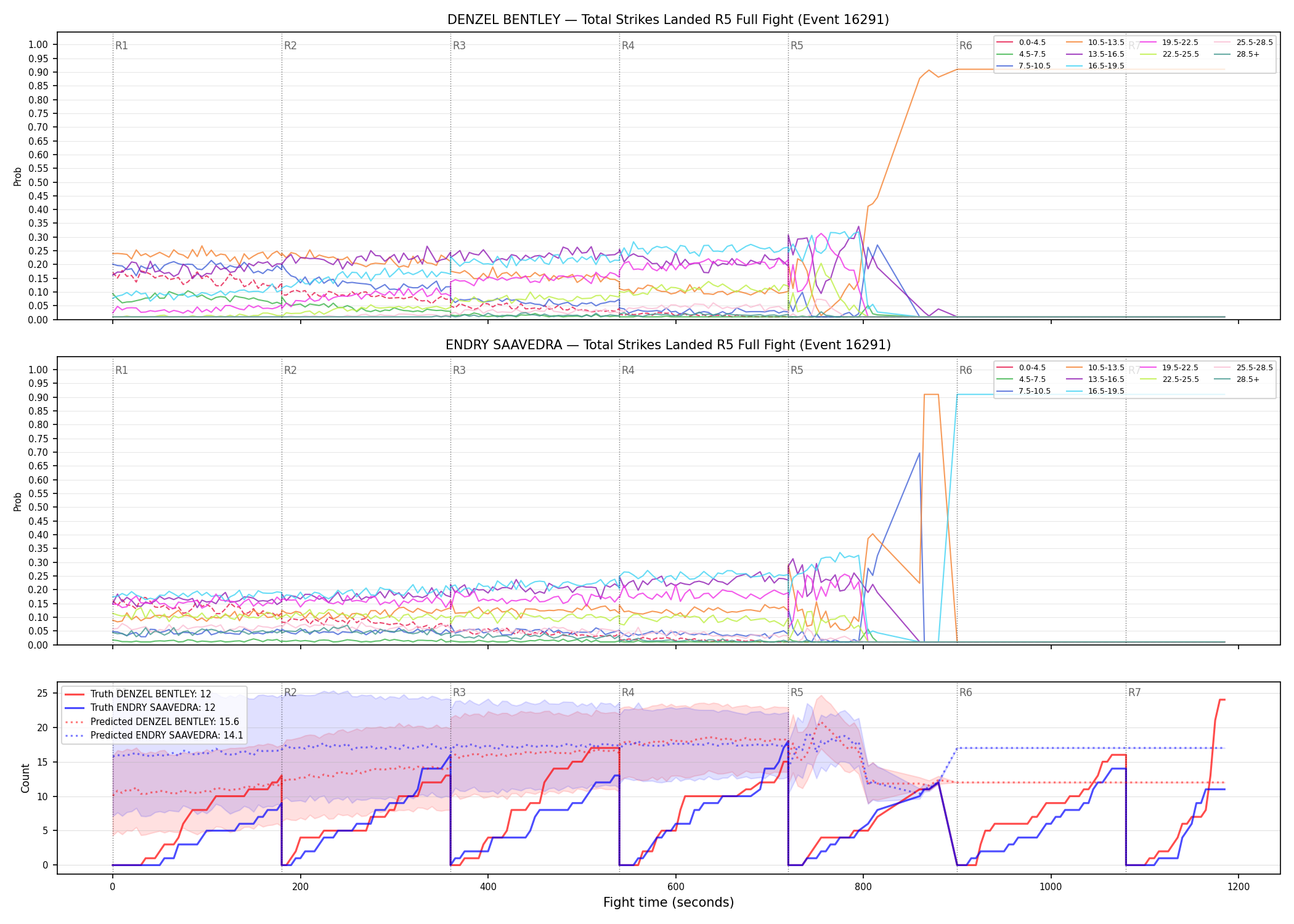Click the DENZEL BENTLEY chart title
1294x924 pixels.
point(668,20)
